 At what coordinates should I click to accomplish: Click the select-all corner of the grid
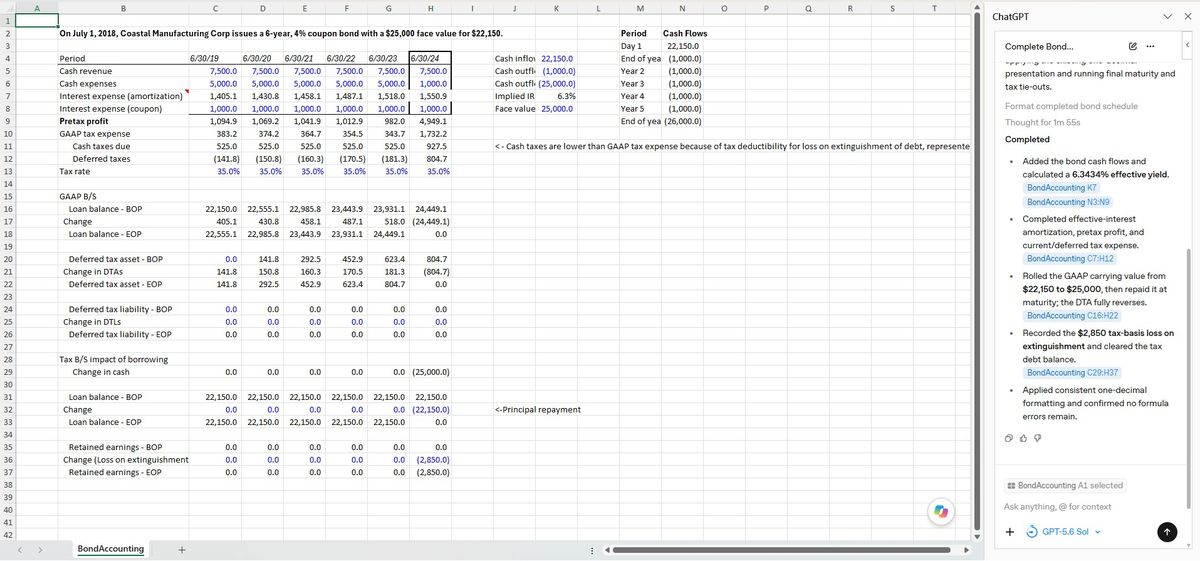click(10, 9)
